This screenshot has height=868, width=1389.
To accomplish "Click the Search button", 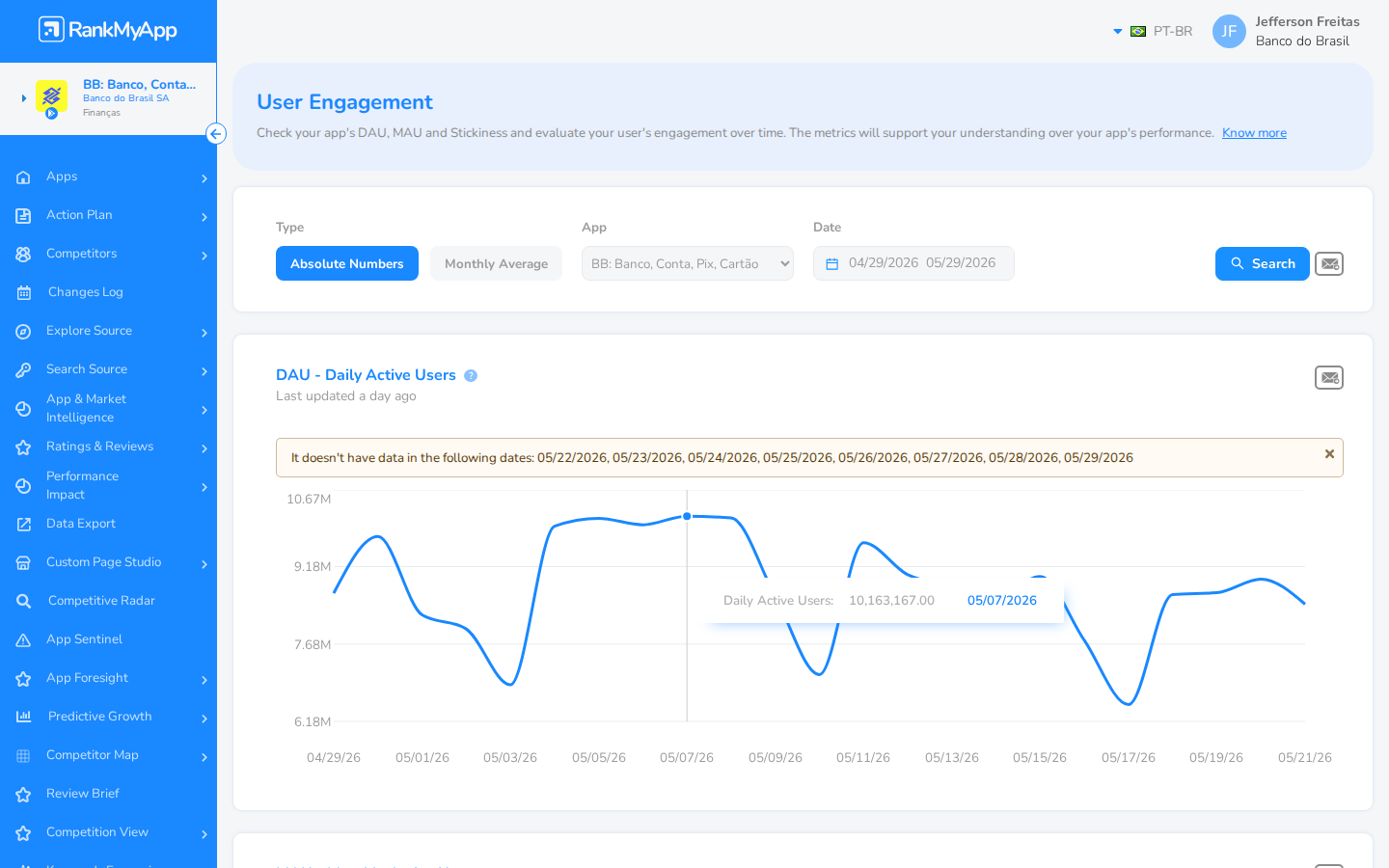I will coord(1262,263).
